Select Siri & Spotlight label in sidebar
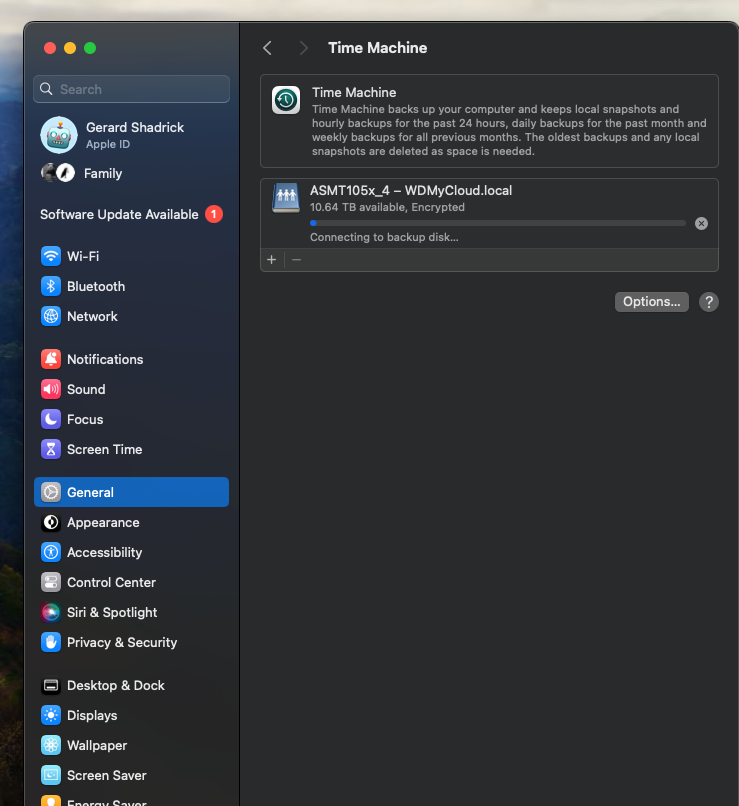 [112, 612]
